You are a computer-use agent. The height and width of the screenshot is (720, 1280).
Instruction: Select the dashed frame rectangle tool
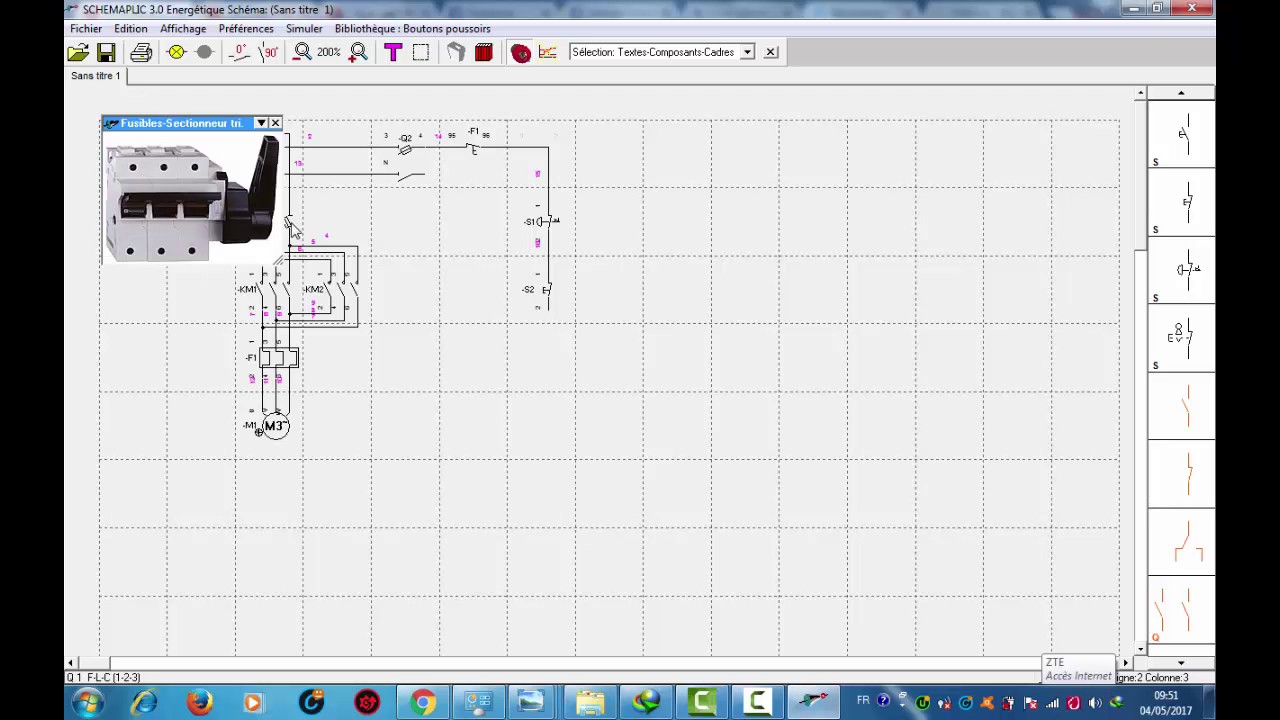pos(421,52)
